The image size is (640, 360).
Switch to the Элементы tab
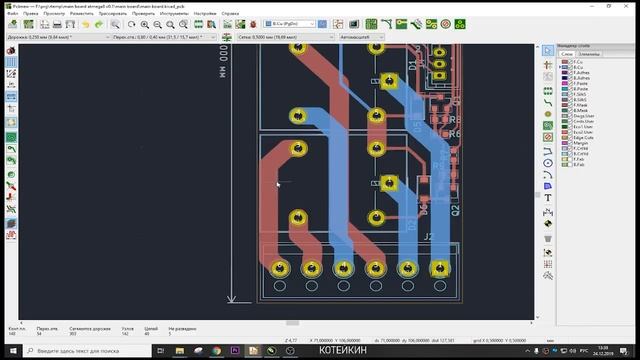589,54
